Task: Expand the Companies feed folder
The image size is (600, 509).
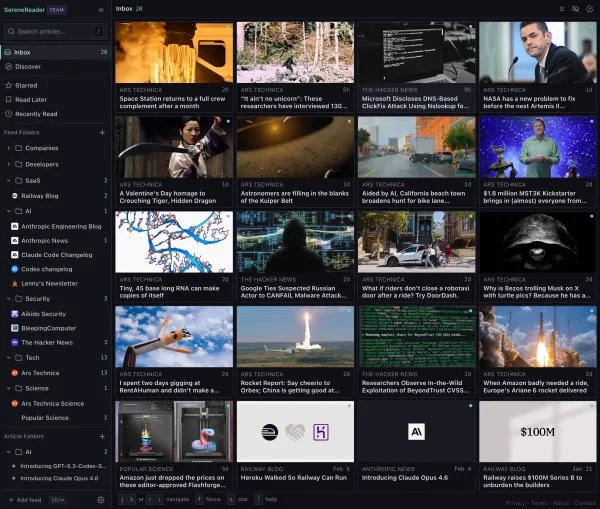Action: click(8, 148)
